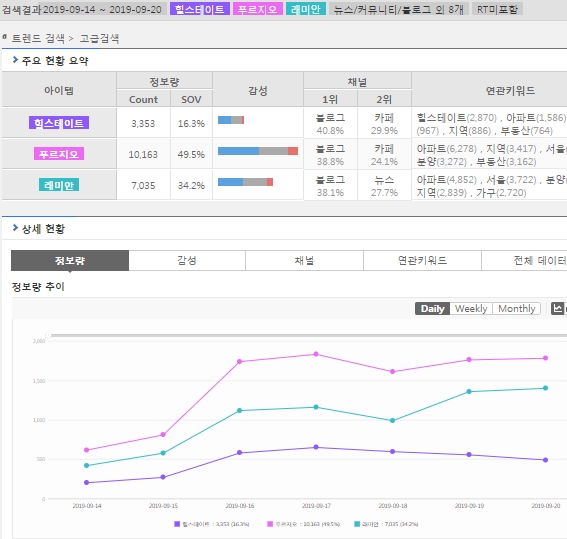This screenshot has width=567, height=539.
Task: Click the Count value 10,163
Action: 143,155
